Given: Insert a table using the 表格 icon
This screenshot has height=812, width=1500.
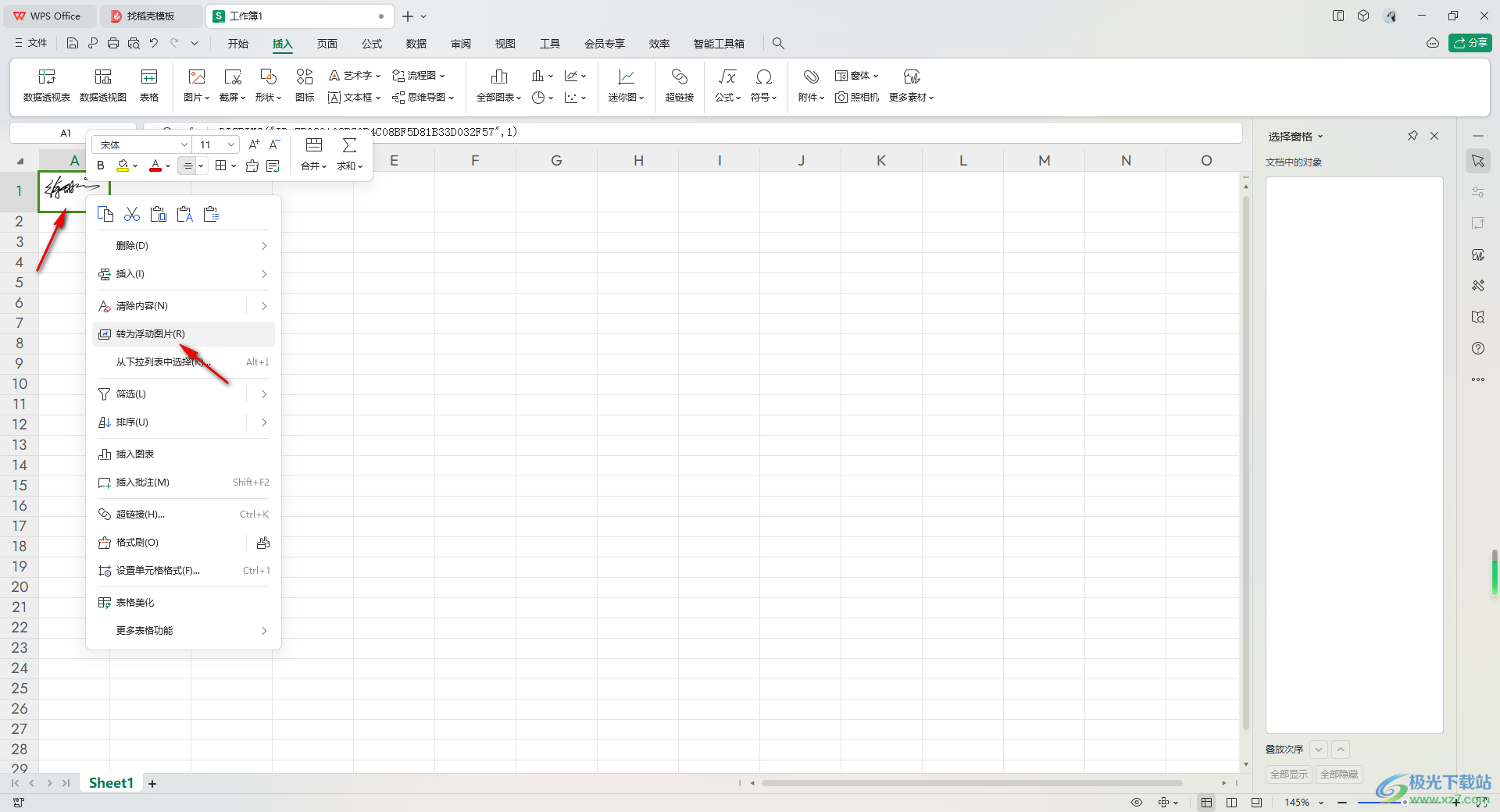Looking at the screenshot, I should click(x=149, y=85).
